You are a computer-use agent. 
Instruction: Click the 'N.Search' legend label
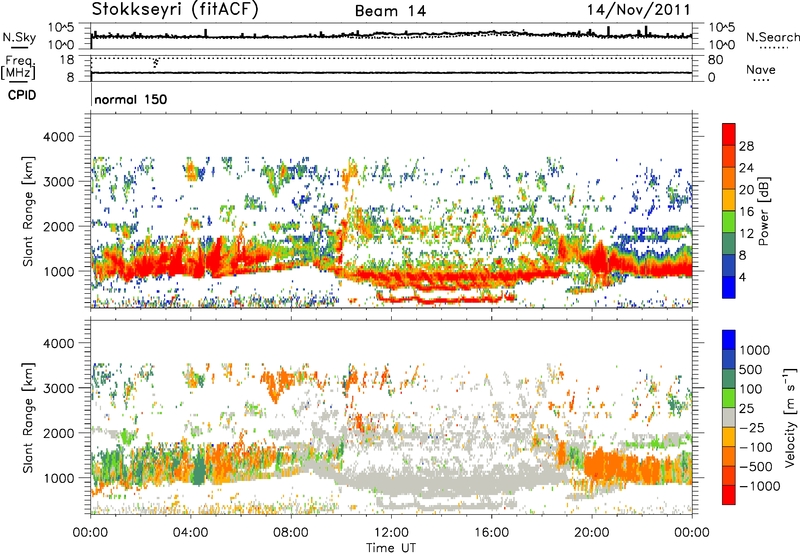(772, 37)
